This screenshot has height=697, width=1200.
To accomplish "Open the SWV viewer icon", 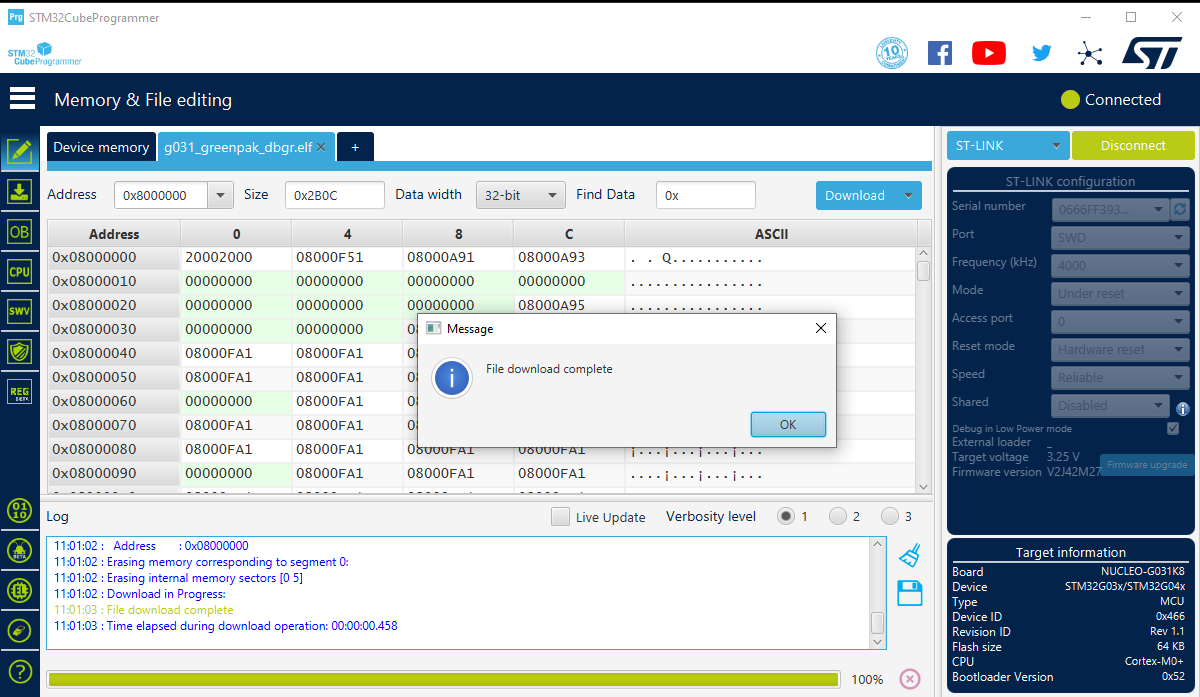I will pyautogui.click(x=19, y=311).
